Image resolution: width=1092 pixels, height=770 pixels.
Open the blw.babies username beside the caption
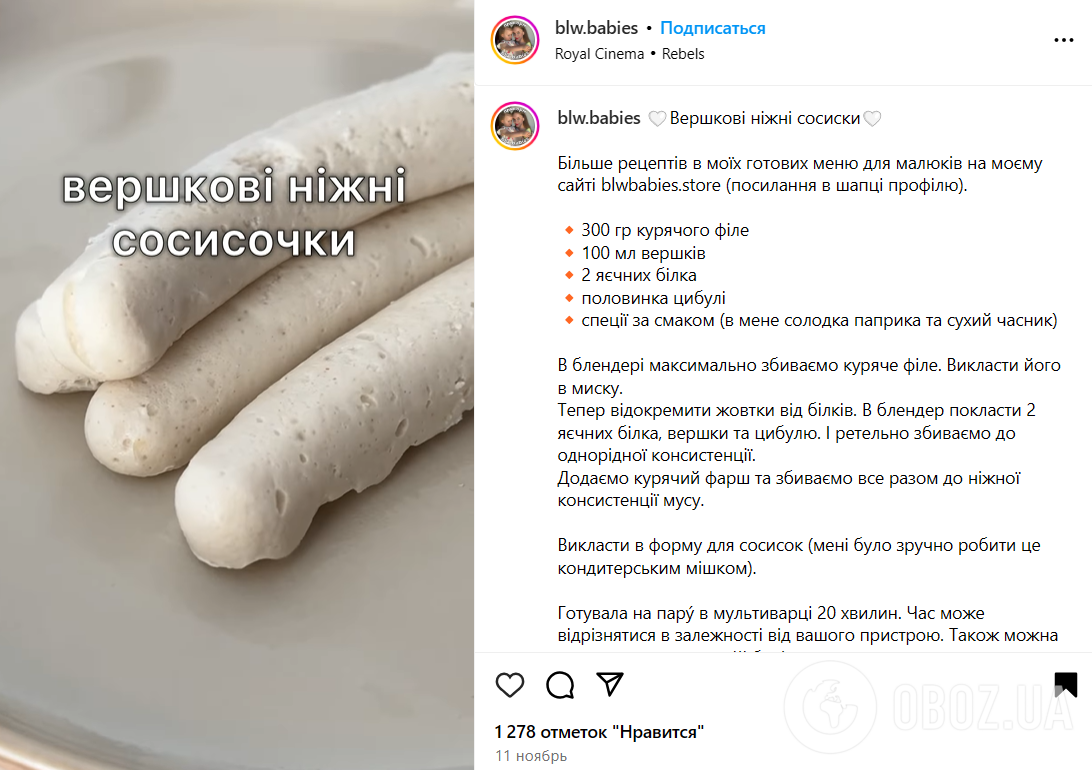[599, 118]
